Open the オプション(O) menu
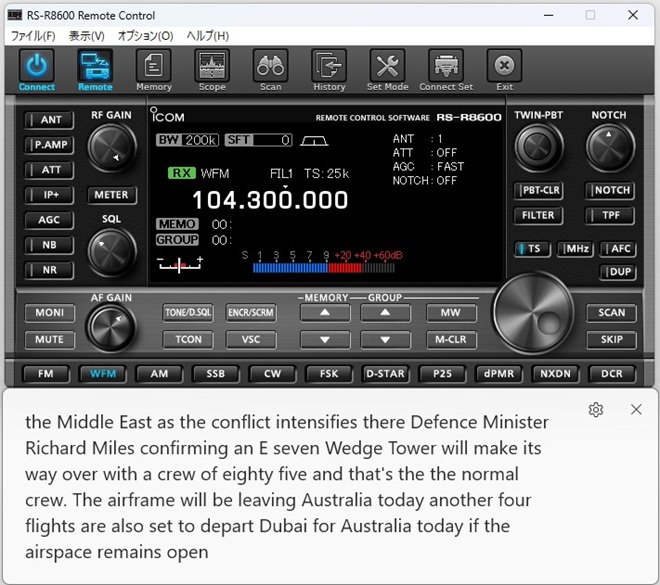The width and height of the screenshot is (660, 585). (145, 36)
